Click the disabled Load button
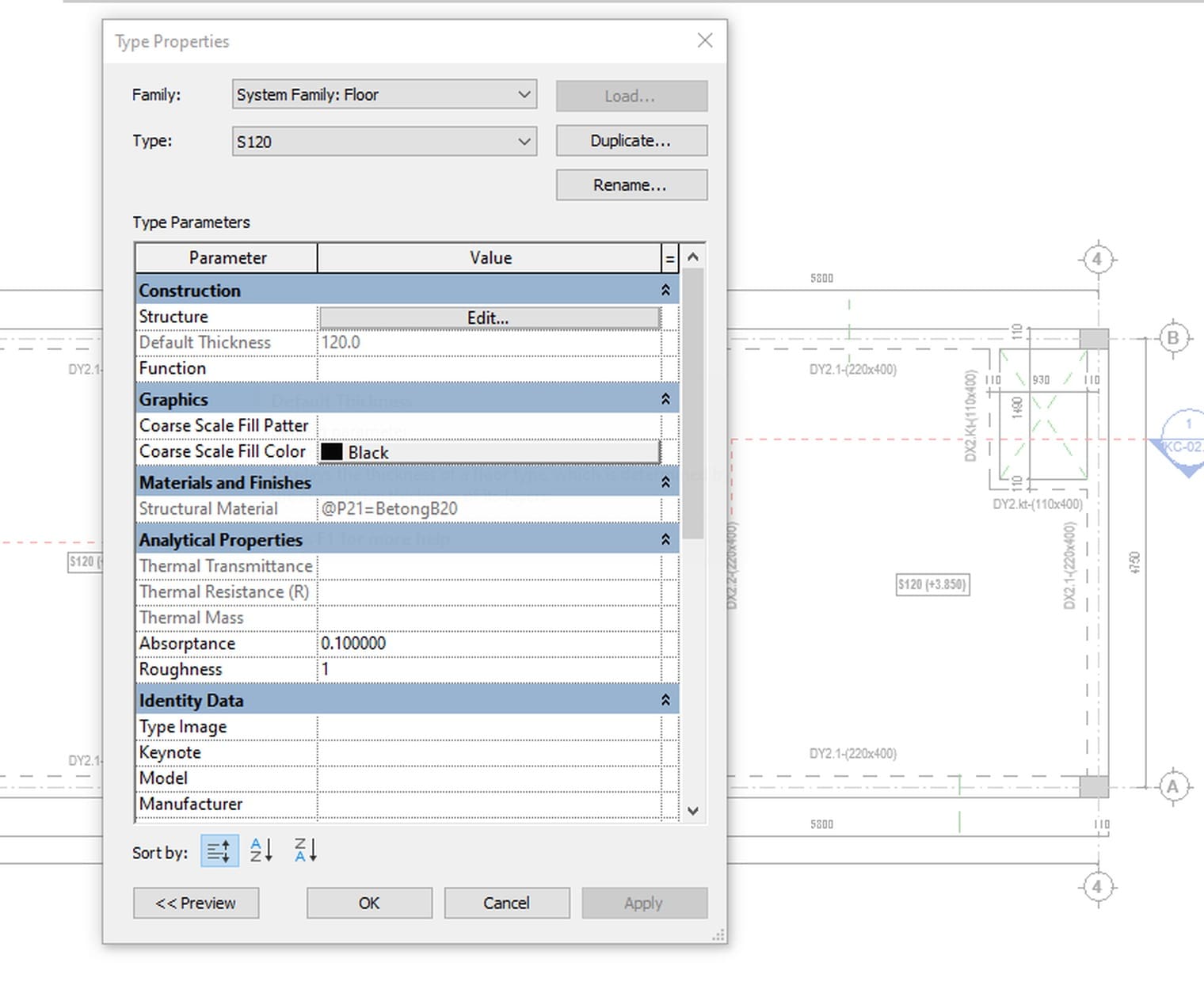 631,96
